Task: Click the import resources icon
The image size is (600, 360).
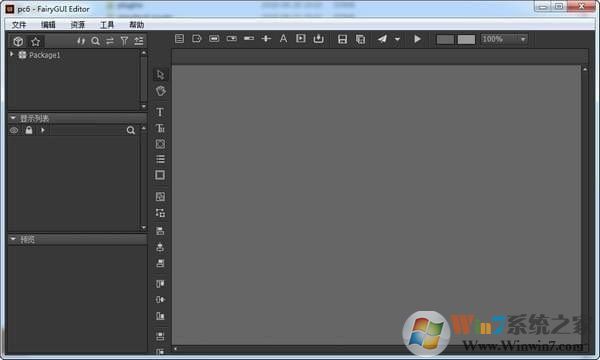Action: (318, 39)
